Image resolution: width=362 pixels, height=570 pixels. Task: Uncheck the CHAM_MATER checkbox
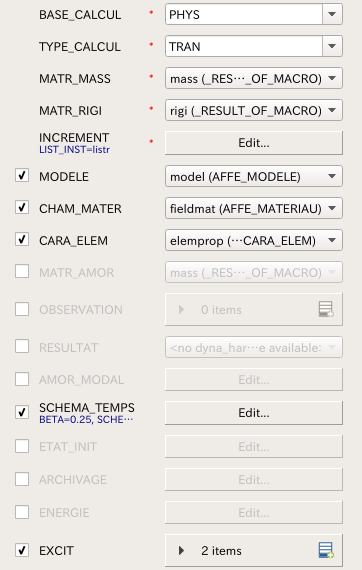(22, 208)
